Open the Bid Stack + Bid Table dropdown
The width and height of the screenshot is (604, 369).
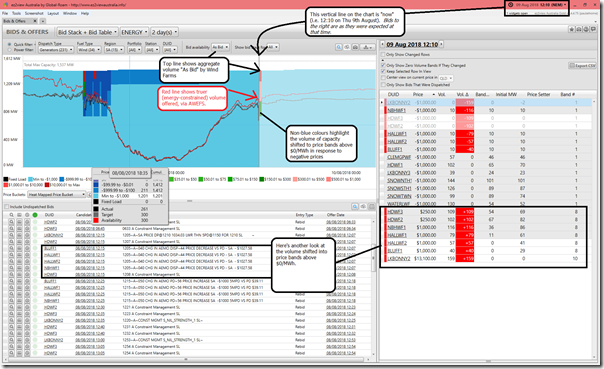point(87,32)
